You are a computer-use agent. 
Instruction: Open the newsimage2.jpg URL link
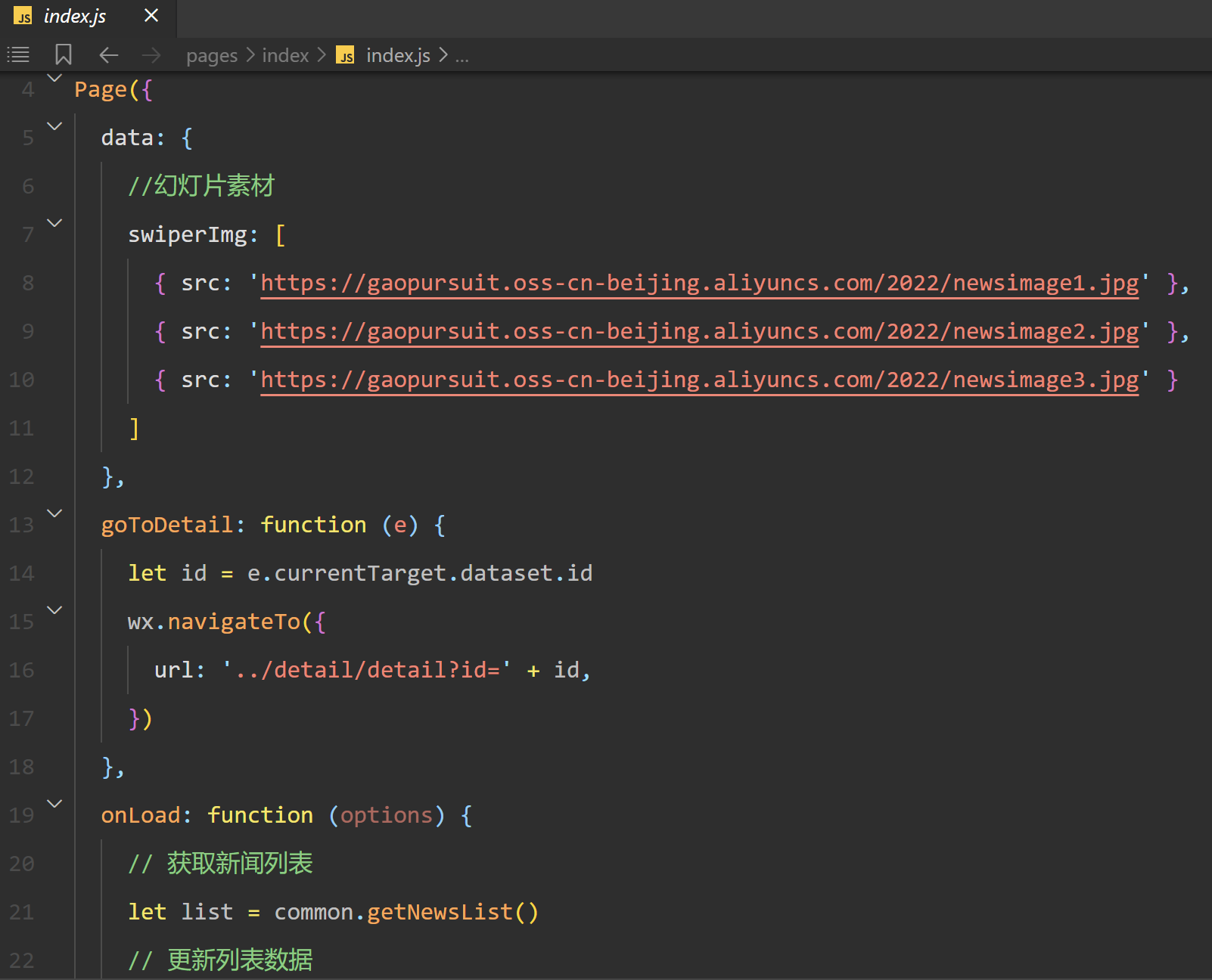[x=700, y=332]
